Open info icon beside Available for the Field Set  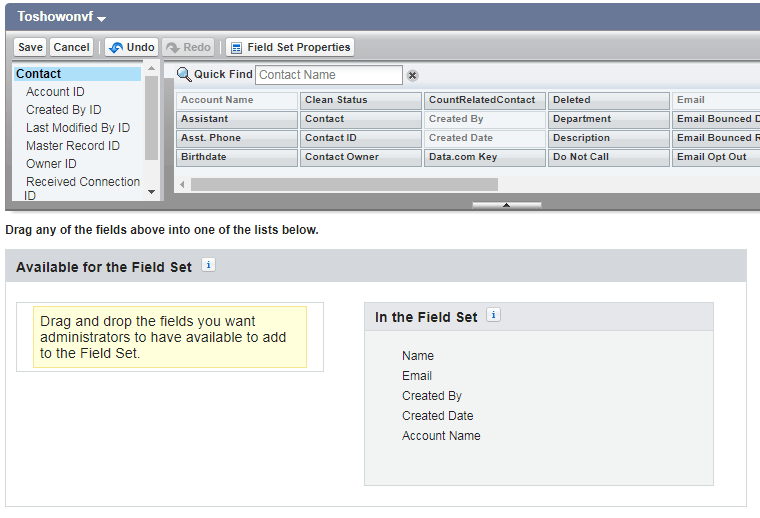coord(208,265)
